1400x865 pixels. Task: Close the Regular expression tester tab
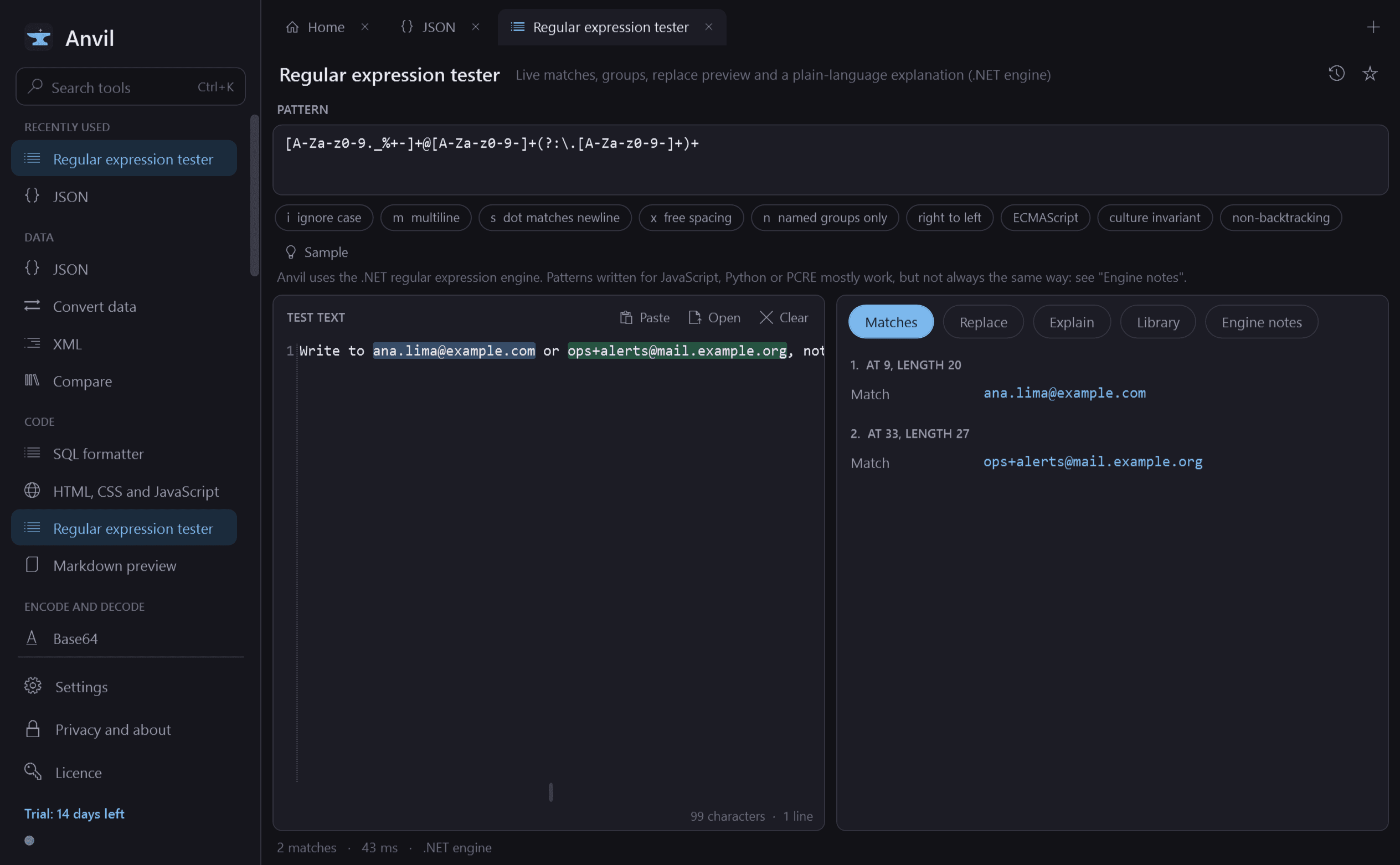709,27
